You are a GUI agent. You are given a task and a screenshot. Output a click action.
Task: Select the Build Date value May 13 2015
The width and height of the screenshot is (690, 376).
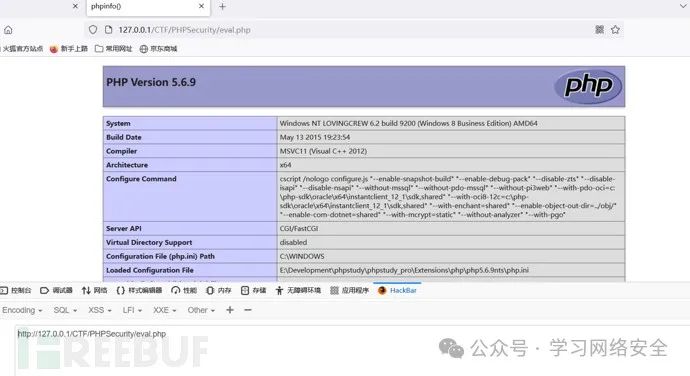(x=315, y=137)
